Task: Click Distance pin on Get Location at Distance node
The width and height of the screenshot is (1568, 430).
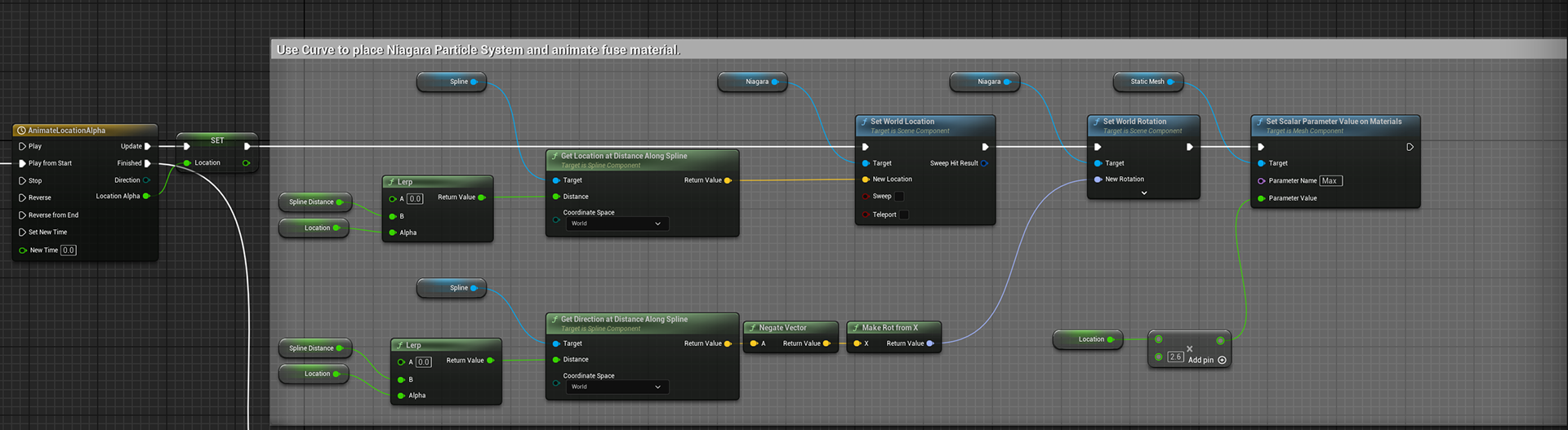Action: (x=557, y=197)
